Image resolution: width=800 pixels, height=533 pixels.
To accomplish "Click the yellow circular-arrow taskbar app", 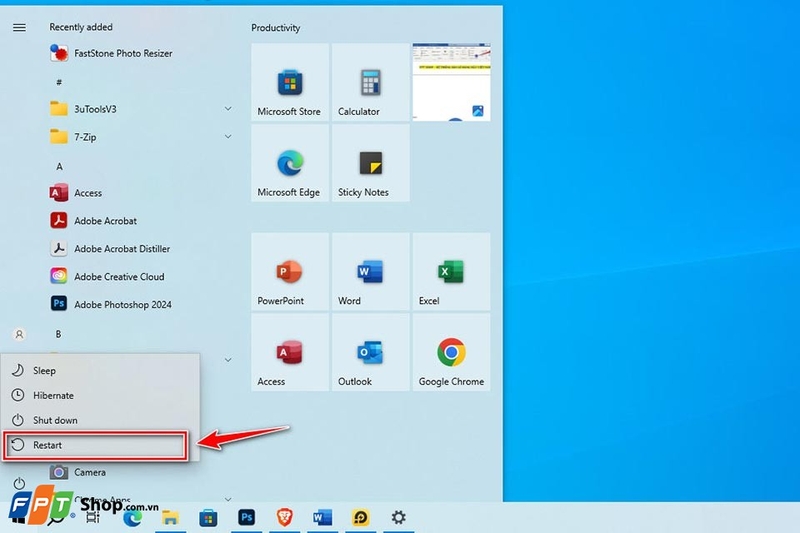I will [361, 518].
